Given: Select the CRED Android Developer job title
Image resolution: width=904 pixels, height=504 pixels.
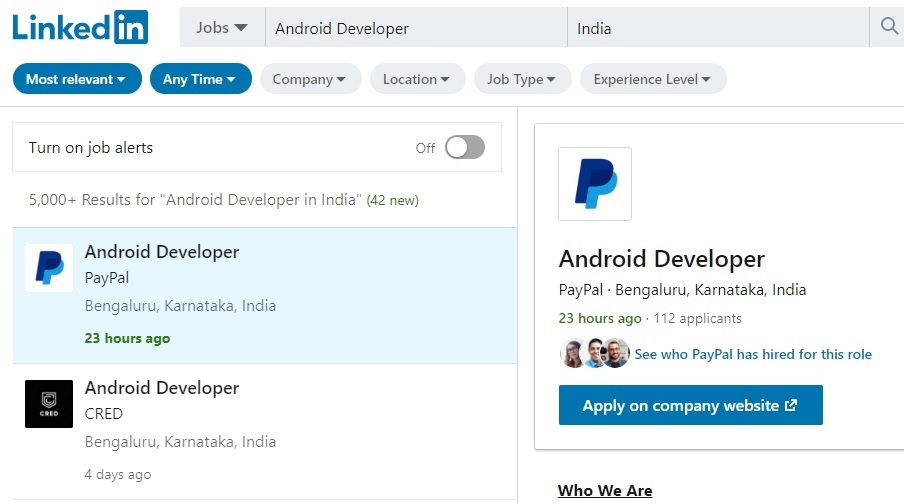Looking at the screenshot, I should (x=162, y=388).
